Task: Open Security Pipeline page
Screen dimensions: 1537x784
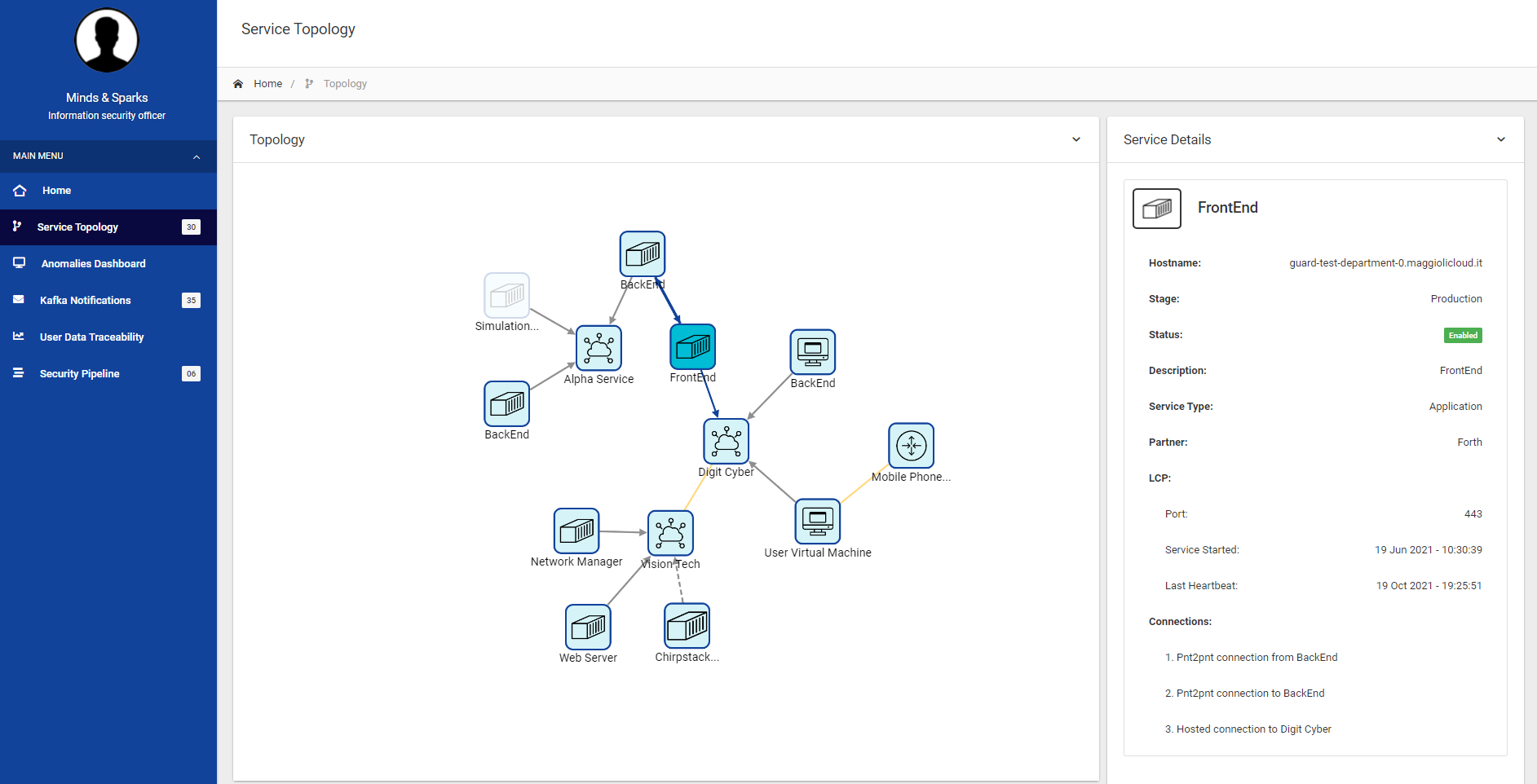Action: (108, 373)
